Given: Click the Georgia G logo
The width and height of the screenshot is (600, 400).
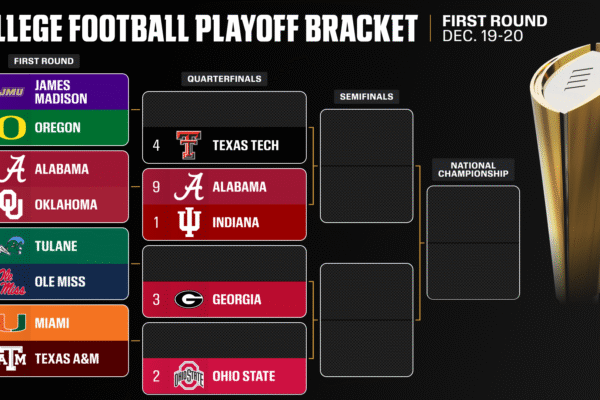Looking at the screenshot, I should (x=187, y=299).
